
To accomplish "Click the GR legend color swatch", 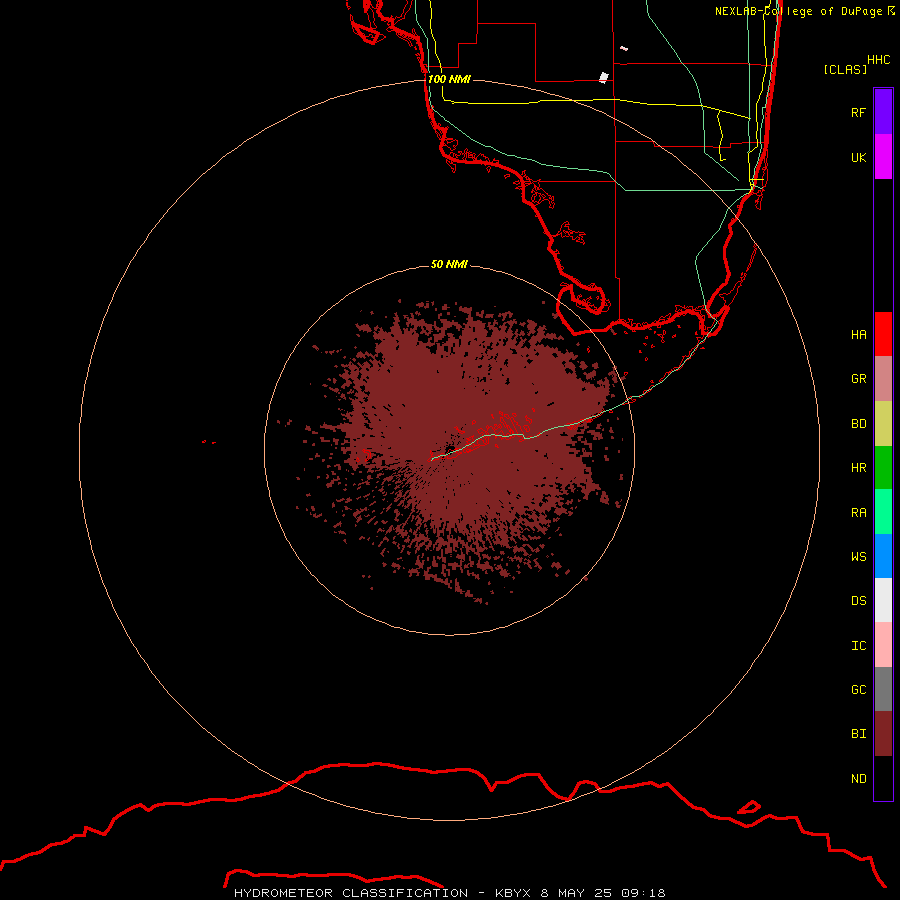I will click(883, 379).
